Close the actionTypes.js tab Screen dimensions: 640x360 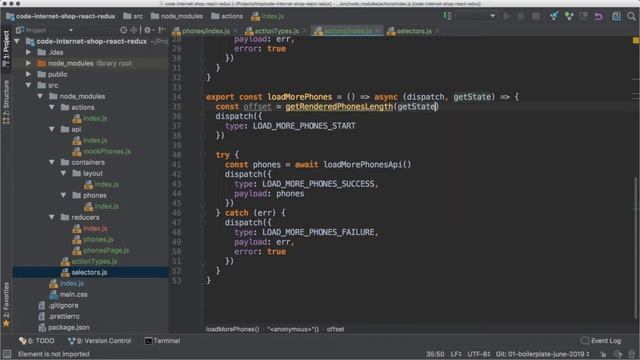coord(304,31)
